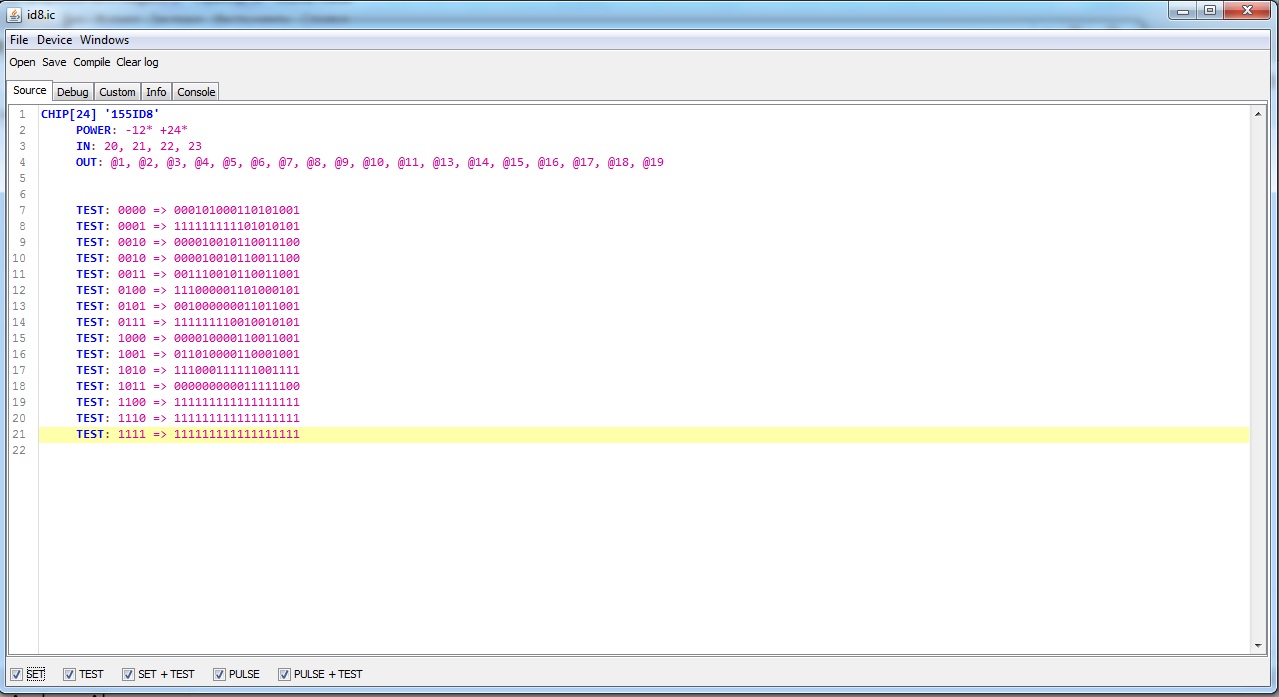Image resolution: width=1279 pixels, height=697 pixels.
Task: Open the Info tab
Action: click(x=156, y=92)
